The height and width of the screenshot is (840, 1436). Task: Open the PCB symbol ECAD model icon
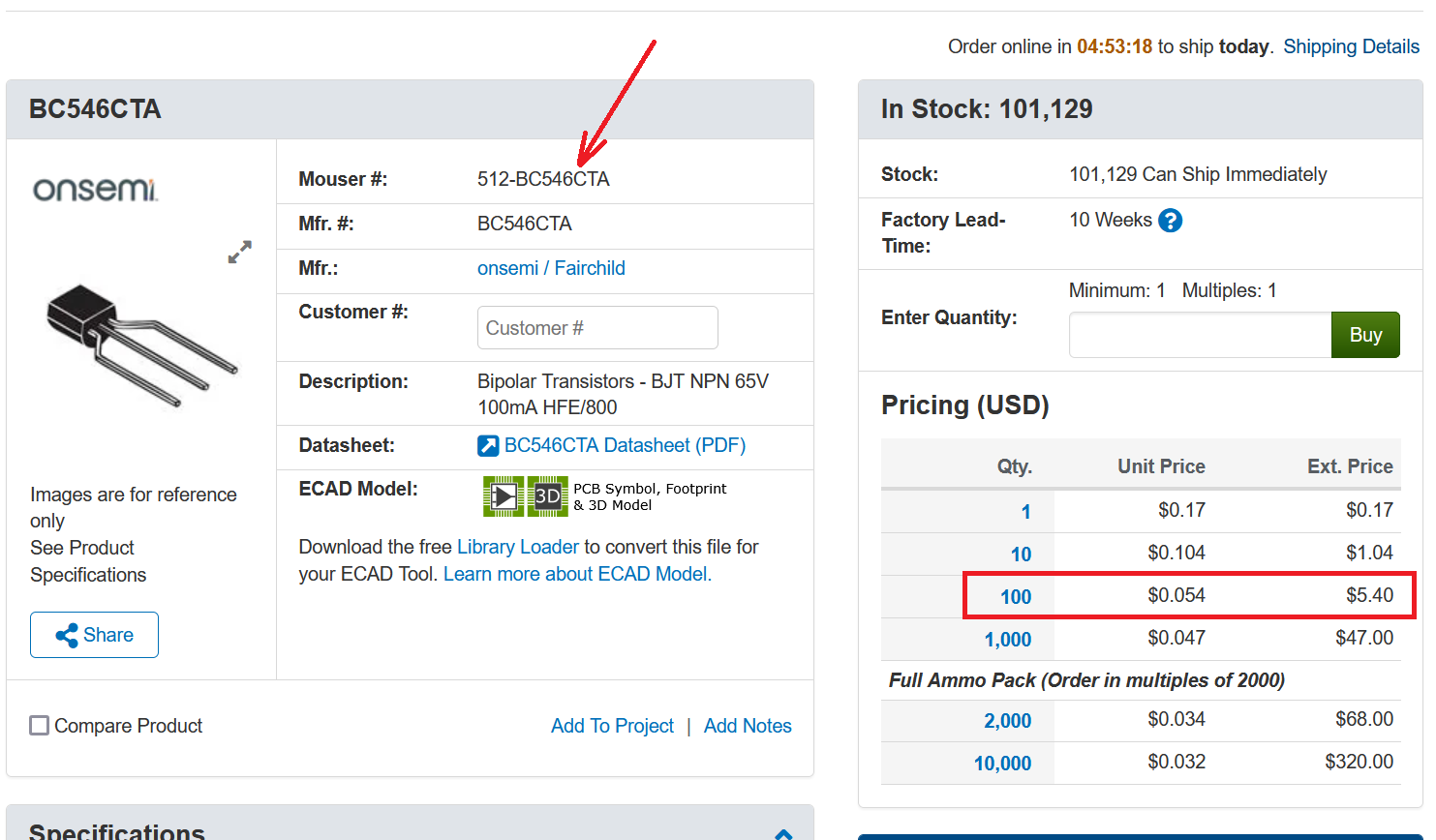tap(504, 496)
